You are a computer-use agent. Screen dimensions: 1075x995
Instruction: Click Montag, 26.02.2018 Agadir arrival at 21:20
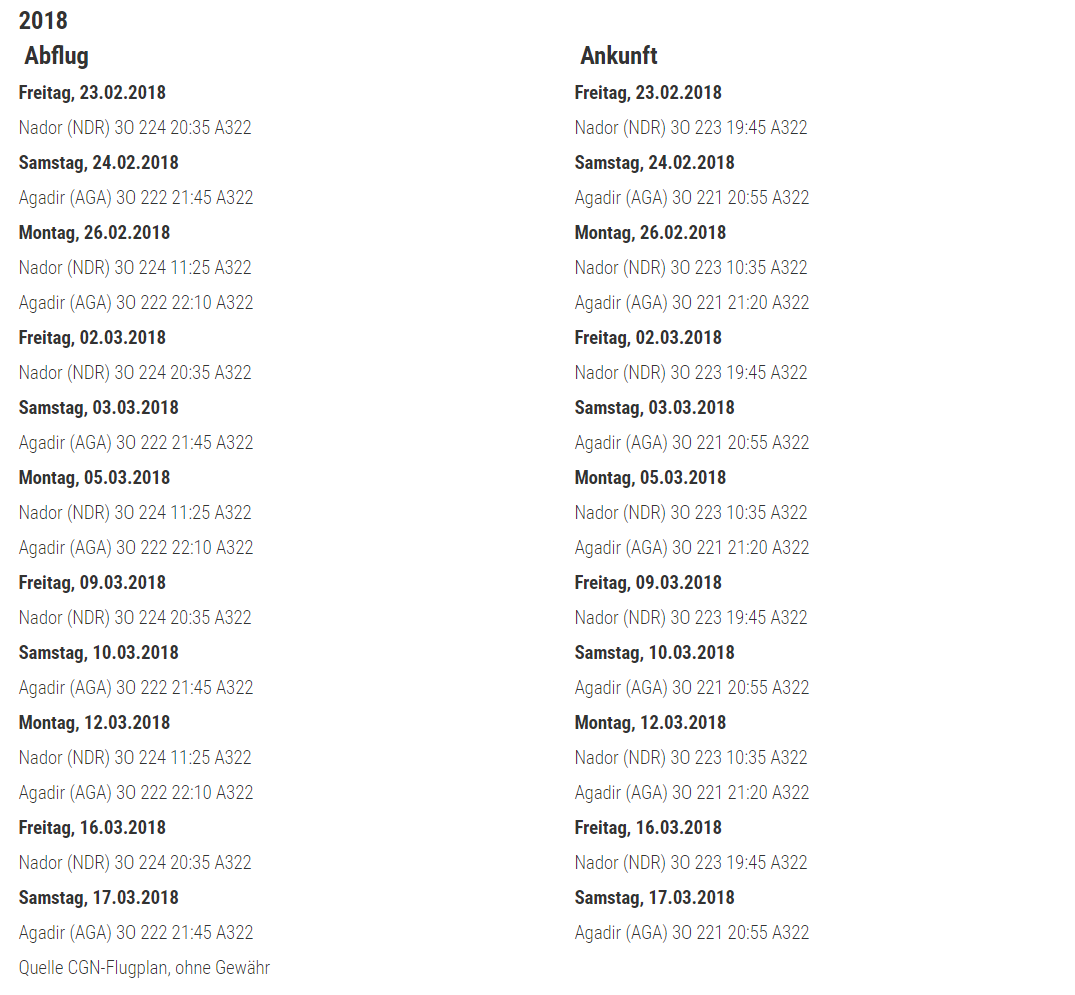pos(692,303)
